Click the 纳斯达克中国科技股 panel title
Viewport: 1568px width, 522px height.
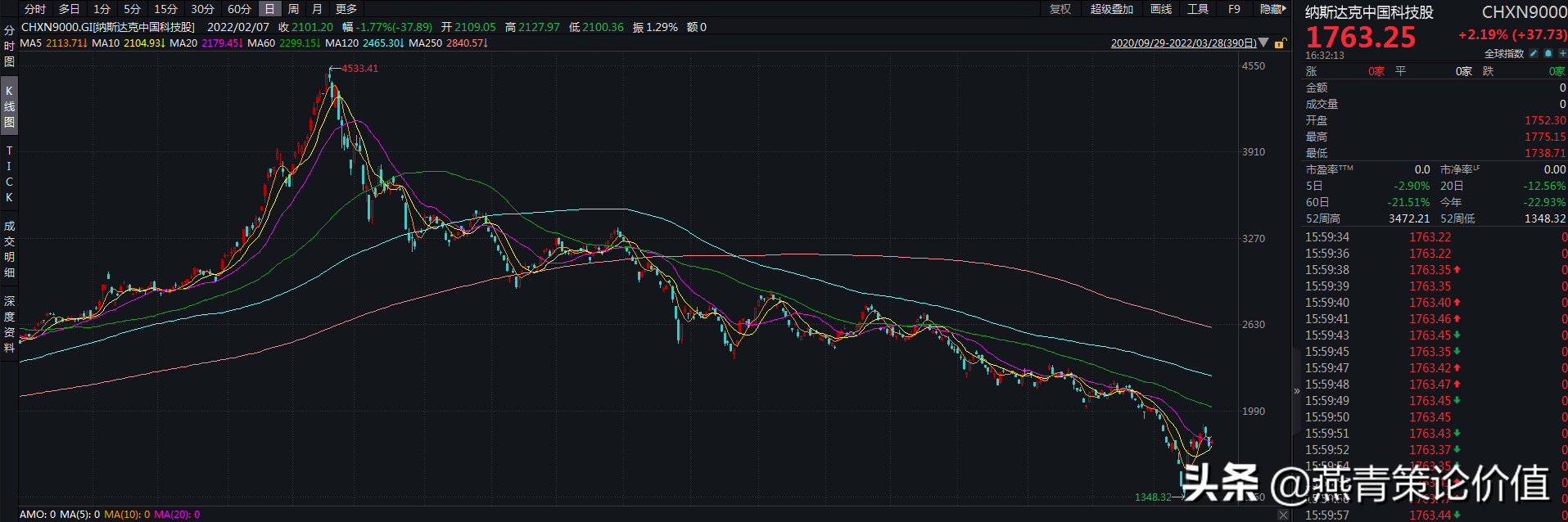(x=1369, y=12)
